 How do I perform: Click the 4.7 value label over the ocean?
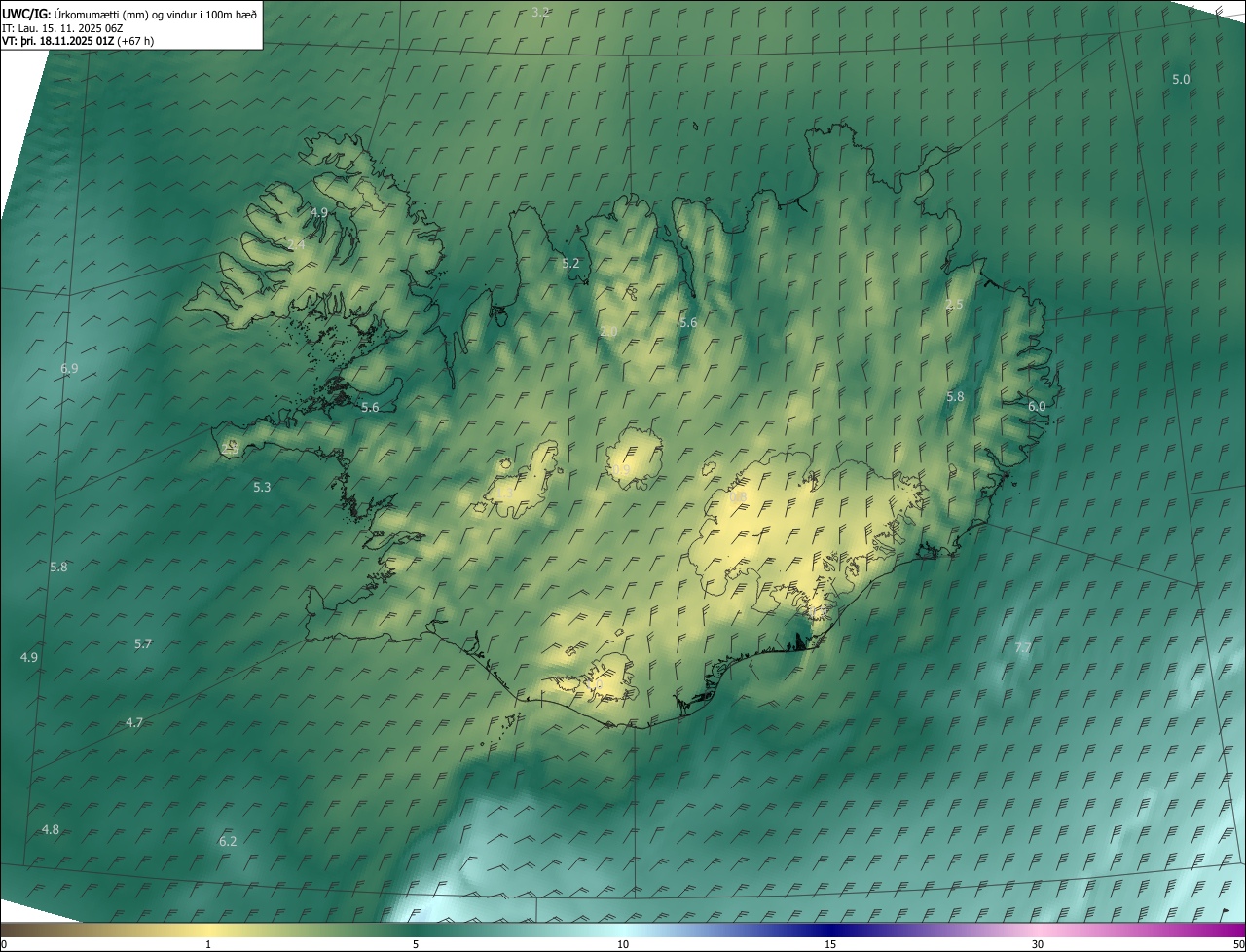tap(134, 722)
